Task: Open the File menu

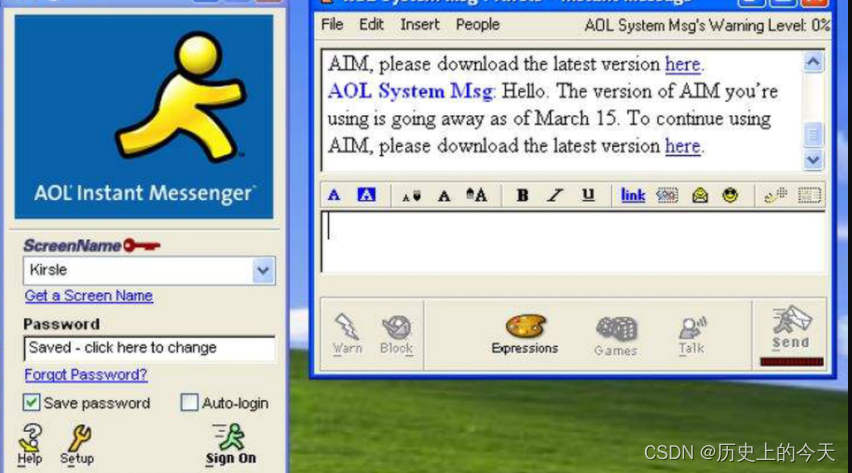Action: 332,24
